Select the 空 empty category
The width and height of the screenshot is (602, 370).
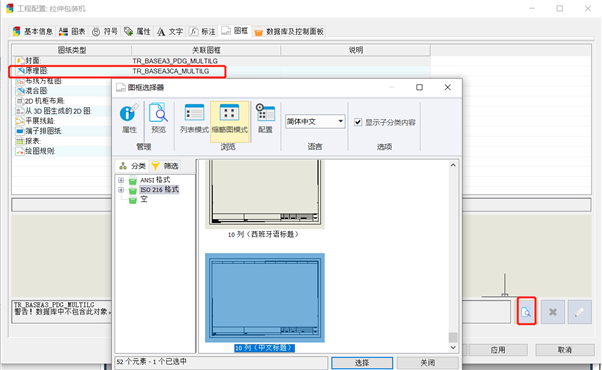[144, 199]
